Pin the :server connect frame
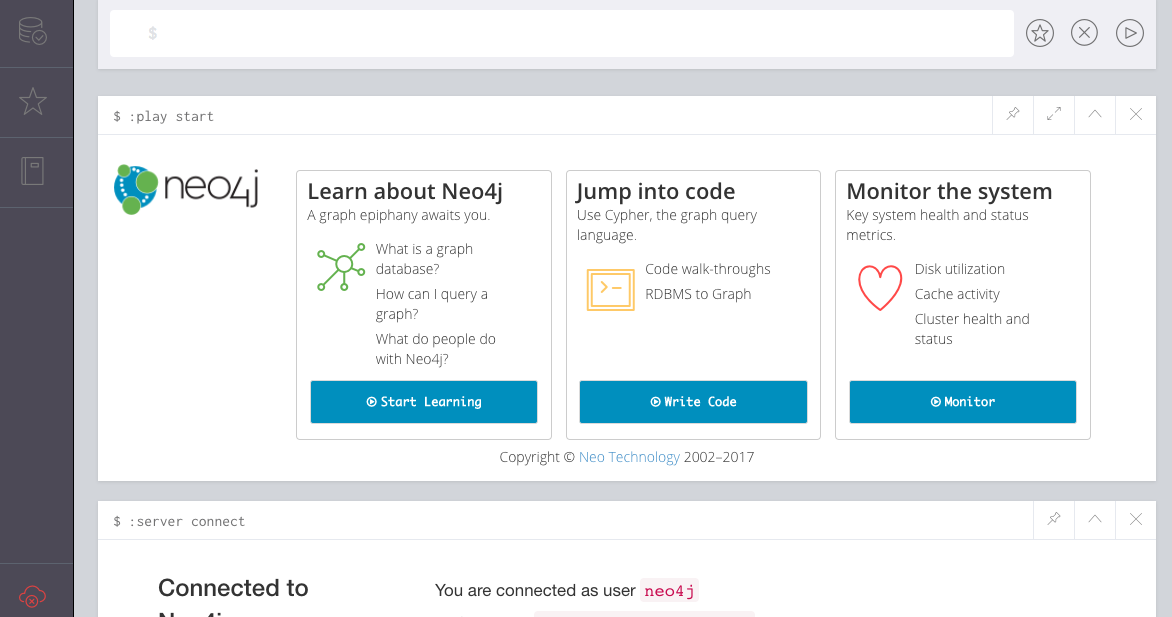Viewport: 1172px width, 617px height. coord(1054,519)
